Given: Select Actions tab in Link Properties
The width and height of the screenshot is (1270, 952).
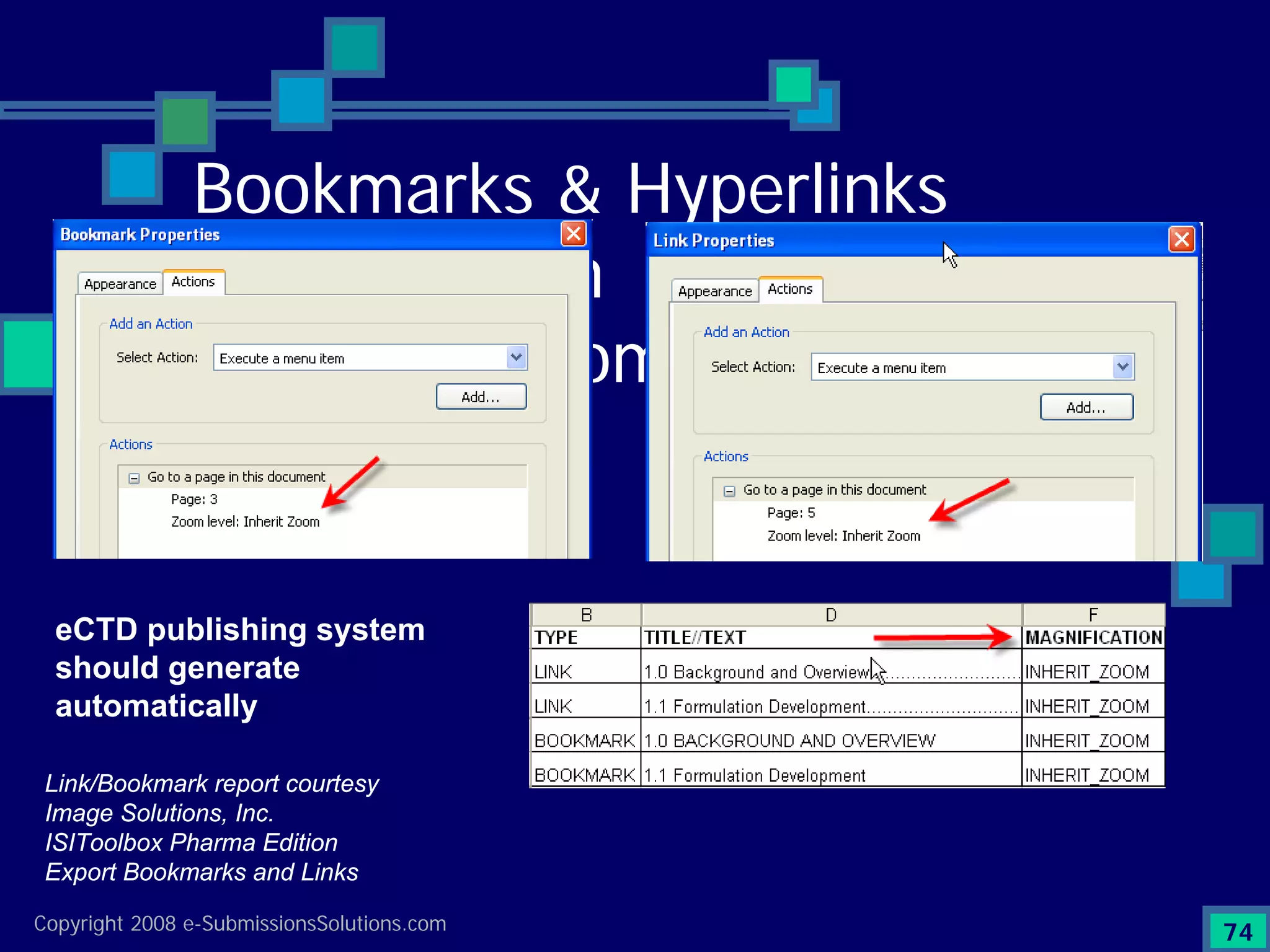Looking at the screenshot, I should click(x=790, y=289).
